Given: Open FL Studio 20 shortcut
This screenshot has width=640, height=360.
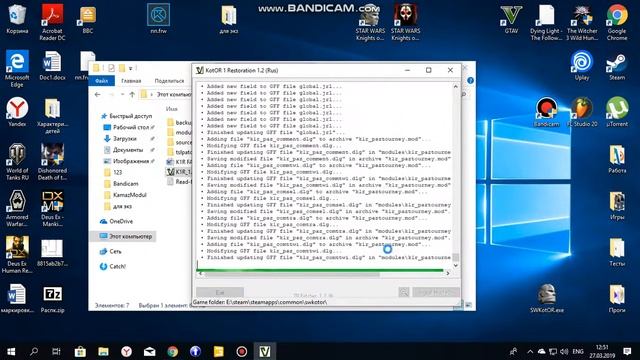Looking at the screenshot, I should point(582,112).
